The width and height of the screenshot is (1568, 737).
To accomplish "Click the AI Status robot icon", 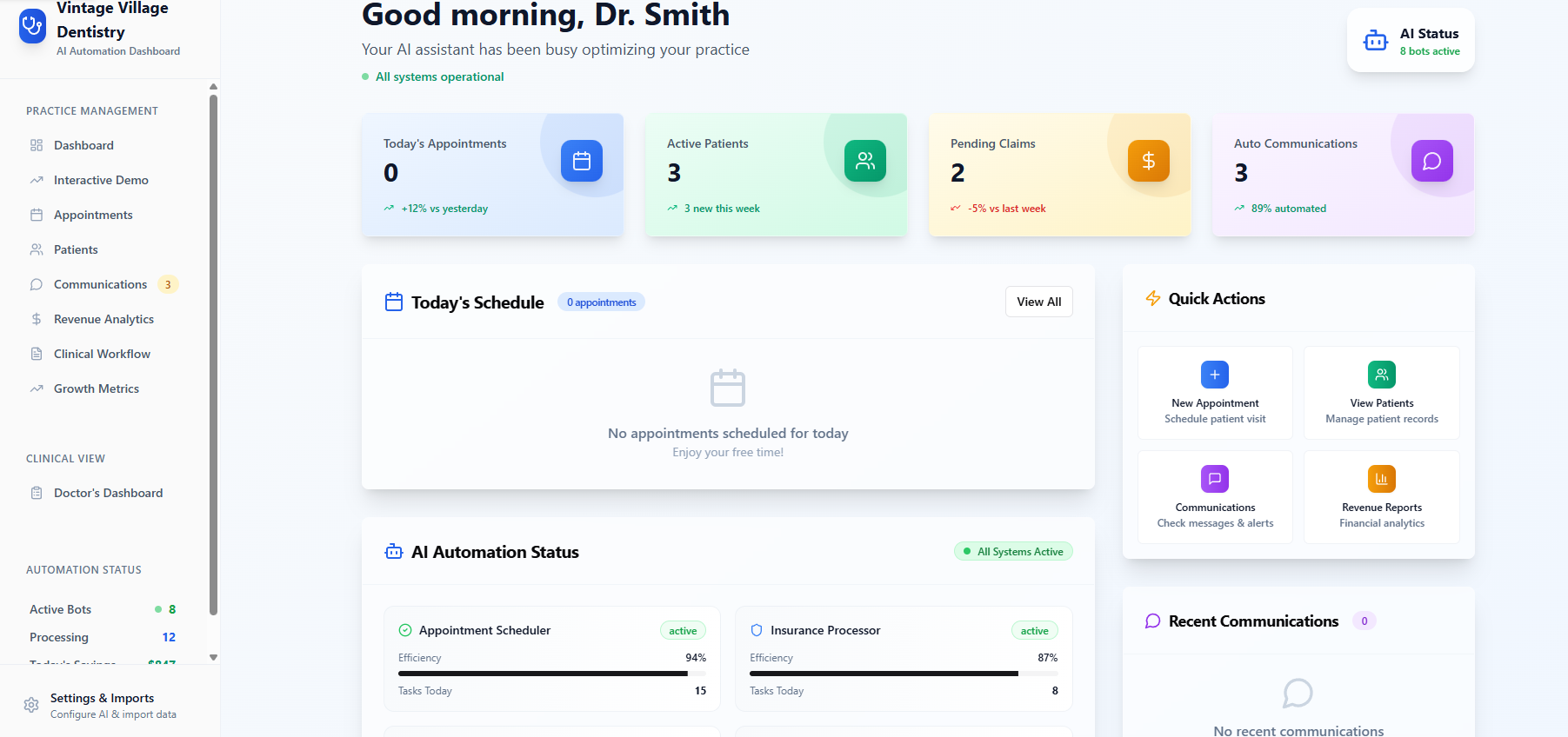I will (1375, 41).
